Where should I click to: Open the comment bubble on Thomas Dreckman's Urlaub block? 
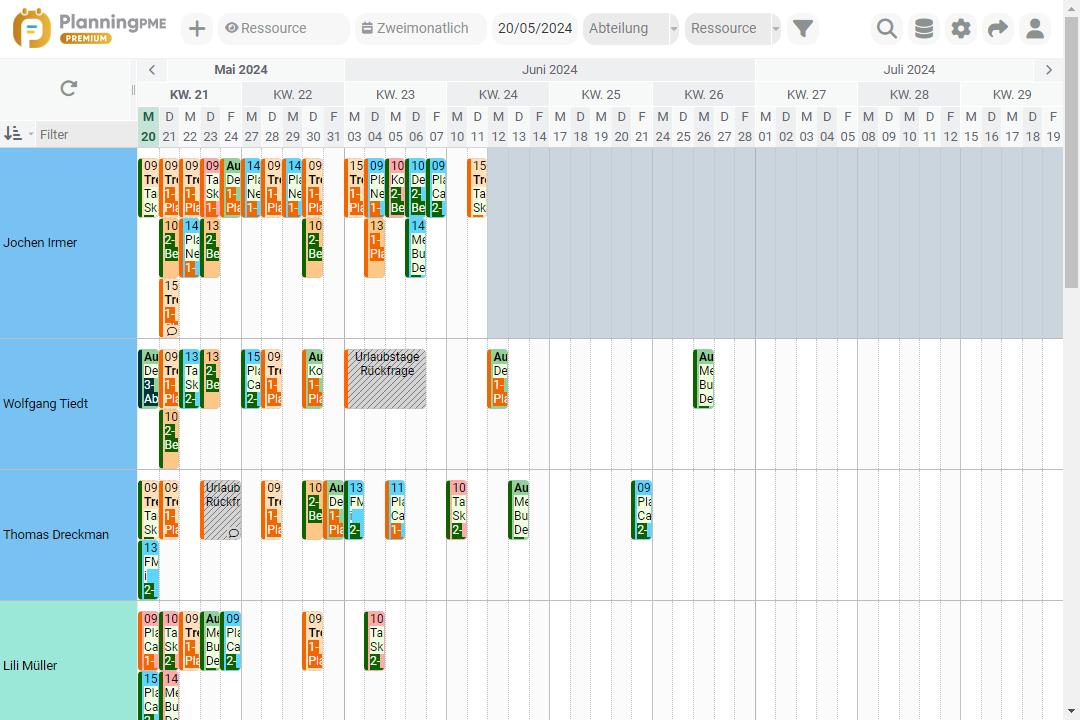[233, 533]
